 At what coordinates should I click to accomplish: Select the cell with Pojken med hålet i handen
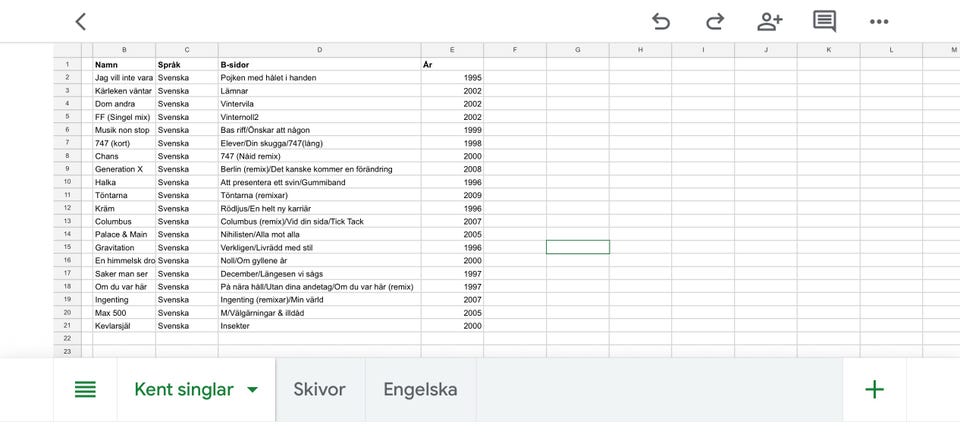pyautogui.click(x=319, y=77)
